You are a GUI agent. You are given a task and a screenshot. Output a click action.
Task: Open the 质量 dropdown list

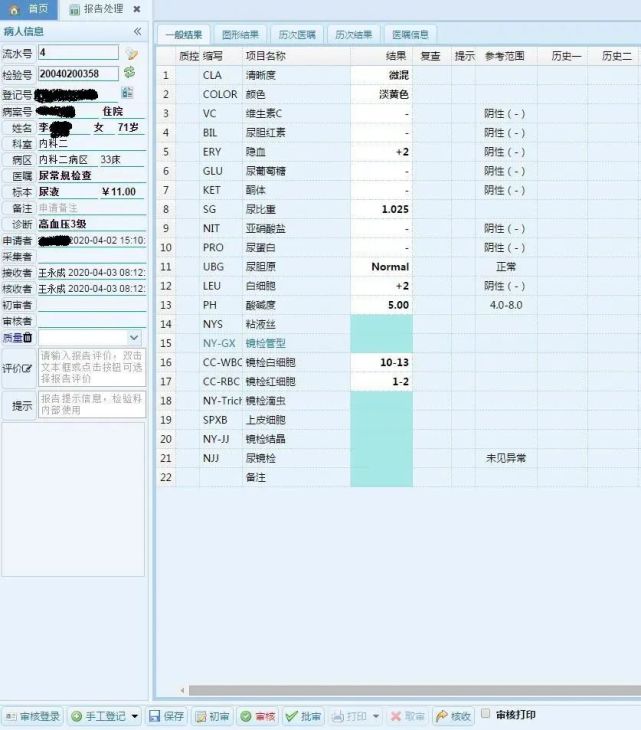pos(134,337)
